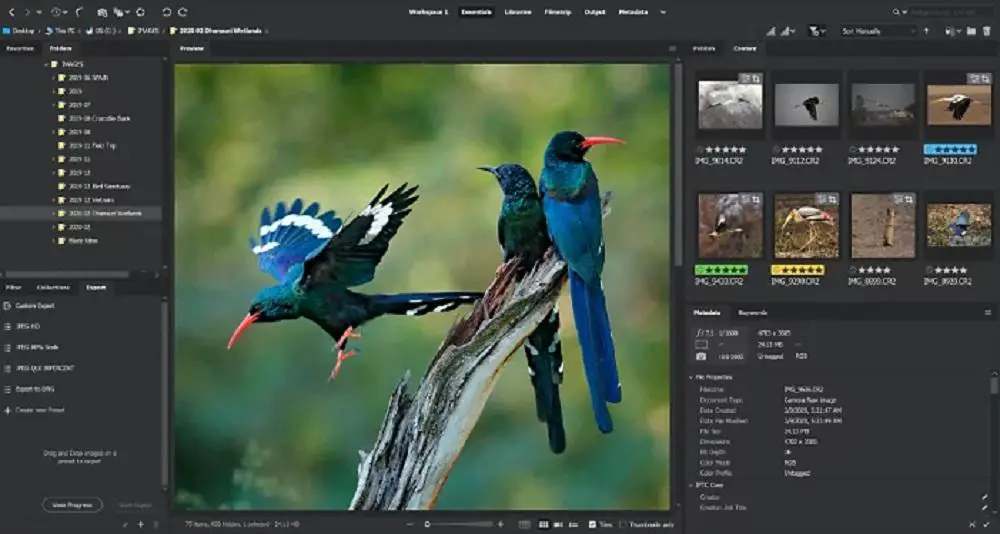Click the View Progress button

71,505
